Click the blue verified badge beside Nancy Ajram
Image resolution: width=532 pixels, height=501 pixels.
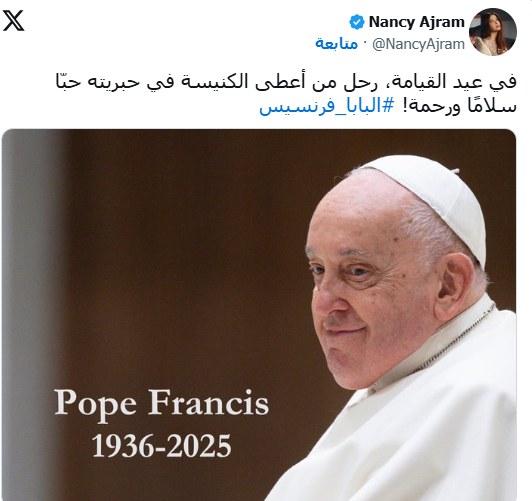tap(357, 22)
